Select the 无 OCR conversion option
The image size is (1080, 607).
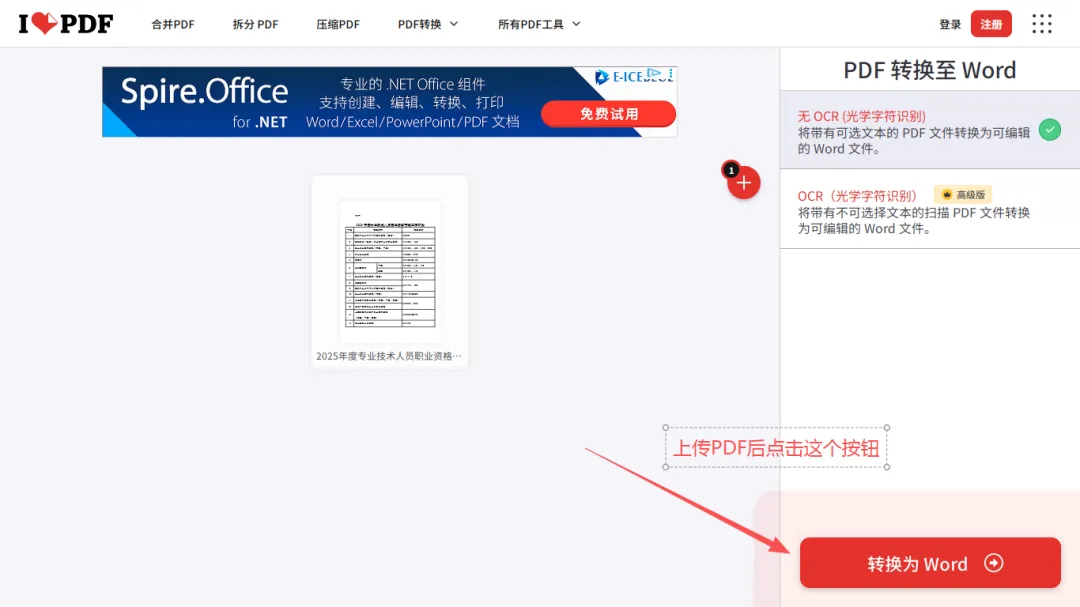pyautogui.click(x=930, y=130)
